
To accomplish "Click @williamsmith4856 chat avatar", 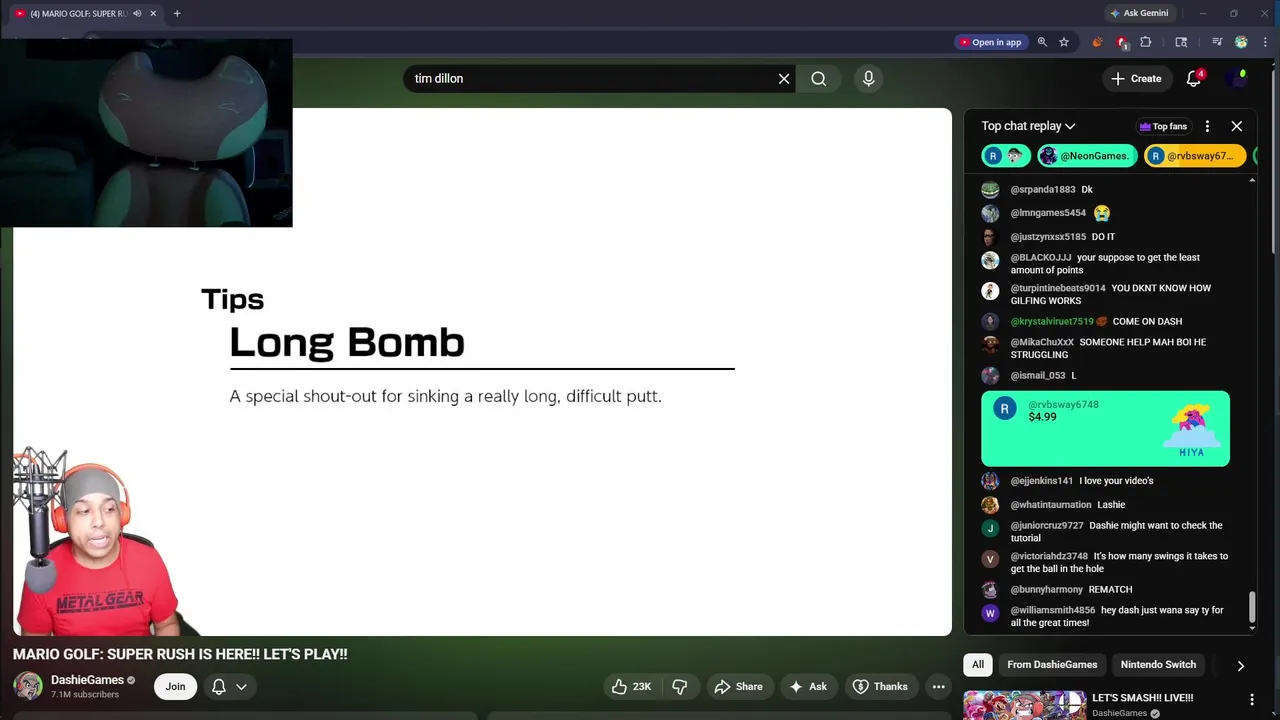I will click(990, 614).
